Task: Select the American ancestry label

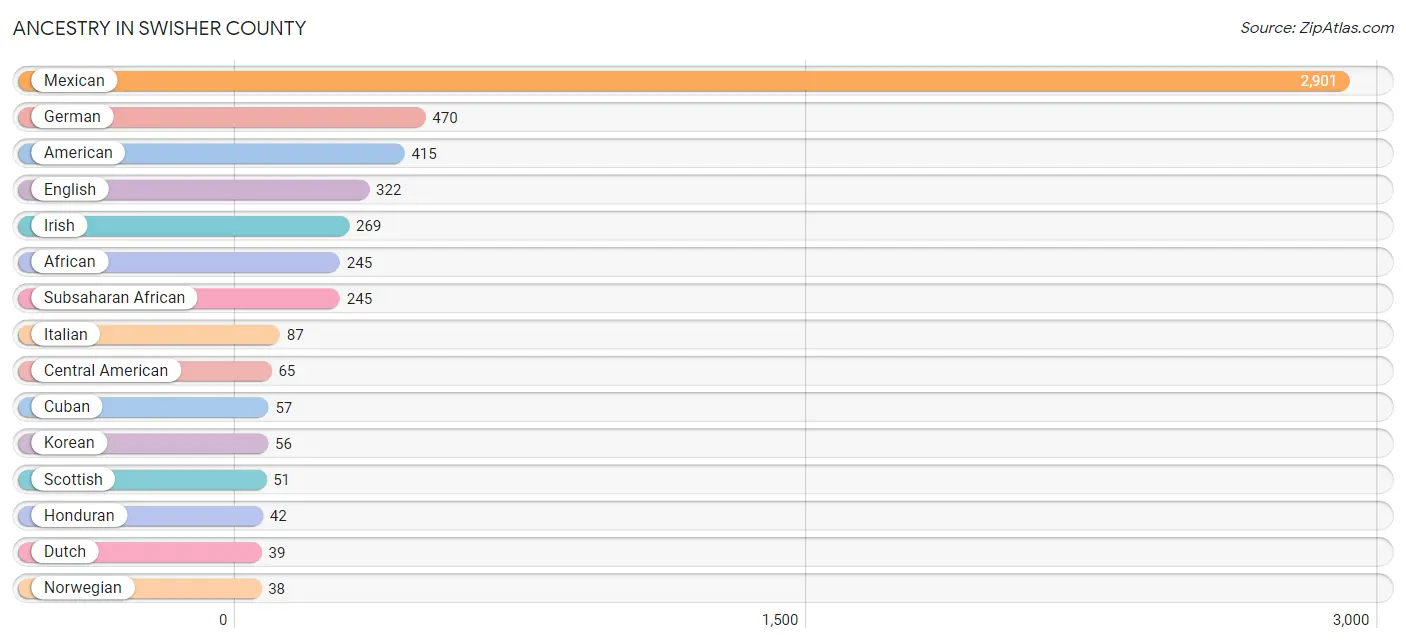Action: [78, 153]
